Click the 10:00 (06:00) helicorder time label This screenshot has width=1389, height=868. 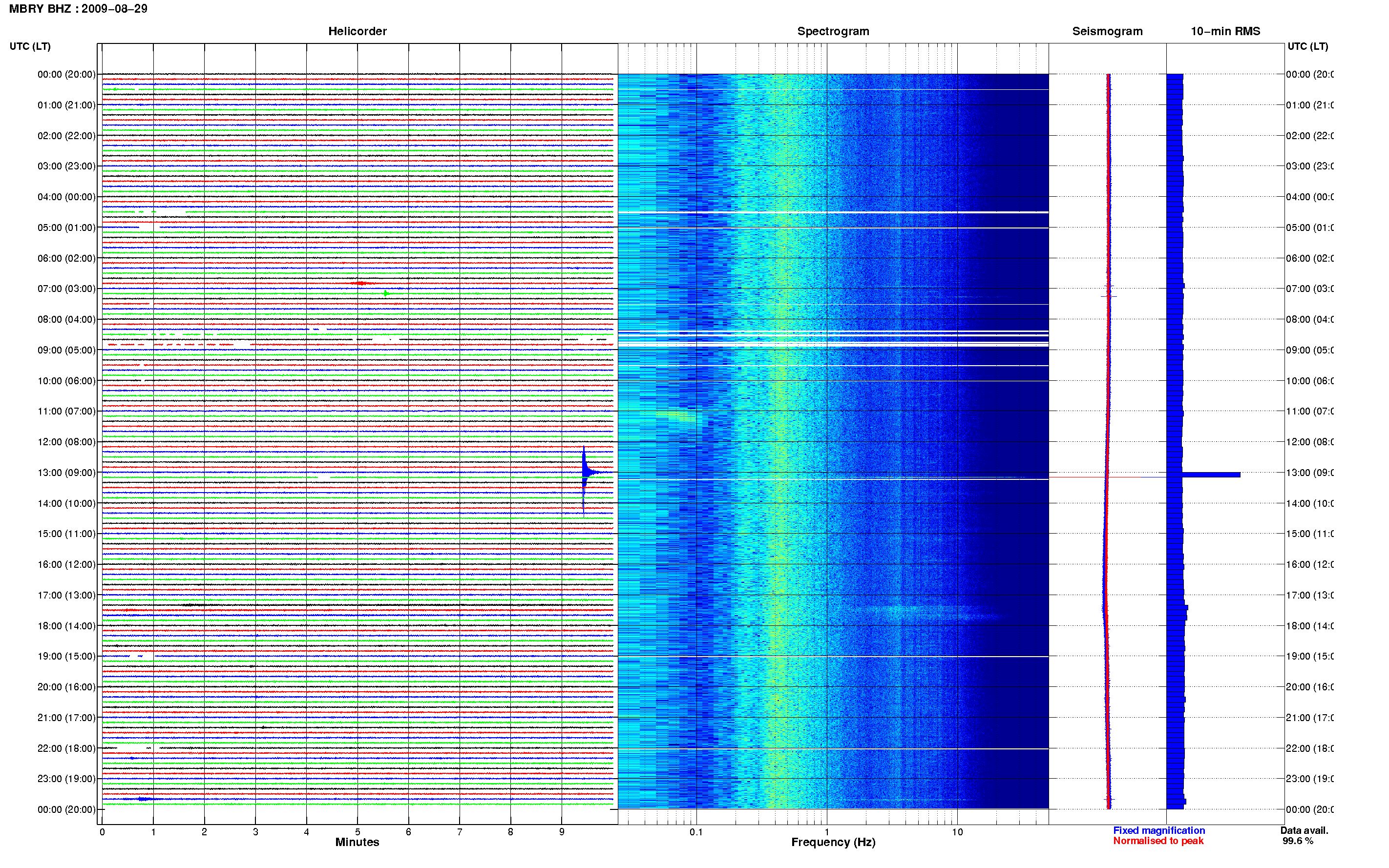pos(66,381)
